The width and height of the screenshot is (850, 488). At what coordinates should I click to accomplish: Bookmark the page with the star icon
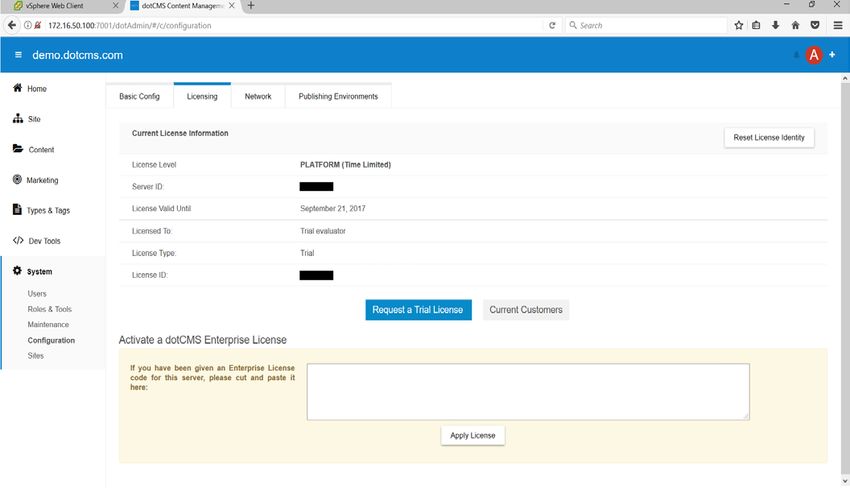point(738,25)
